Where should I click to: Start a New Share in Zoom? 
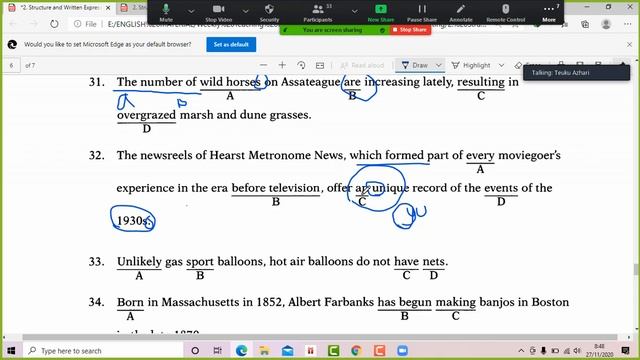(x=380, y=12)
